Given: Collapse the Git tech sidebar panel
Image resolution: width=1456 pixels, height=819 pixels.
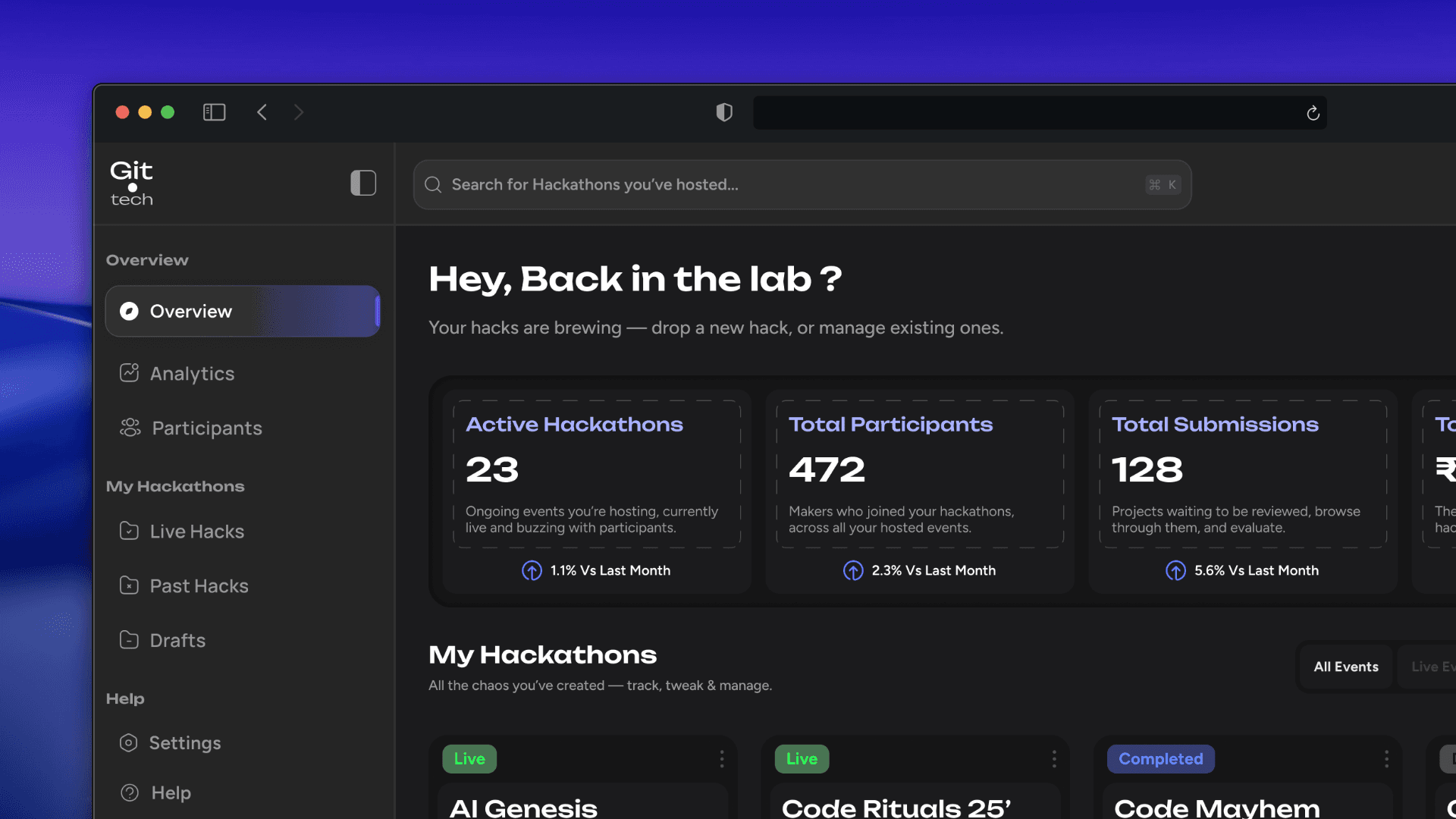Looking at the screenshot, I should (x=363, y=183).
